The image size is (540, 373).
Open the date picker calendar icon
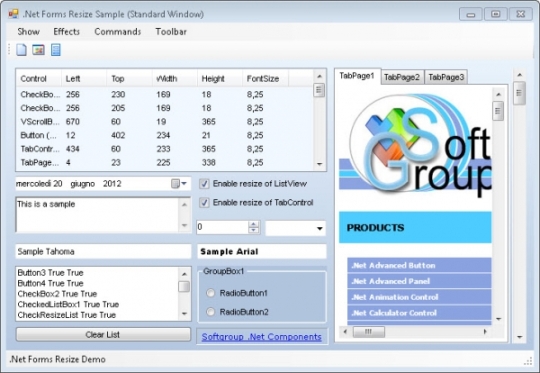tap(175, 184)
